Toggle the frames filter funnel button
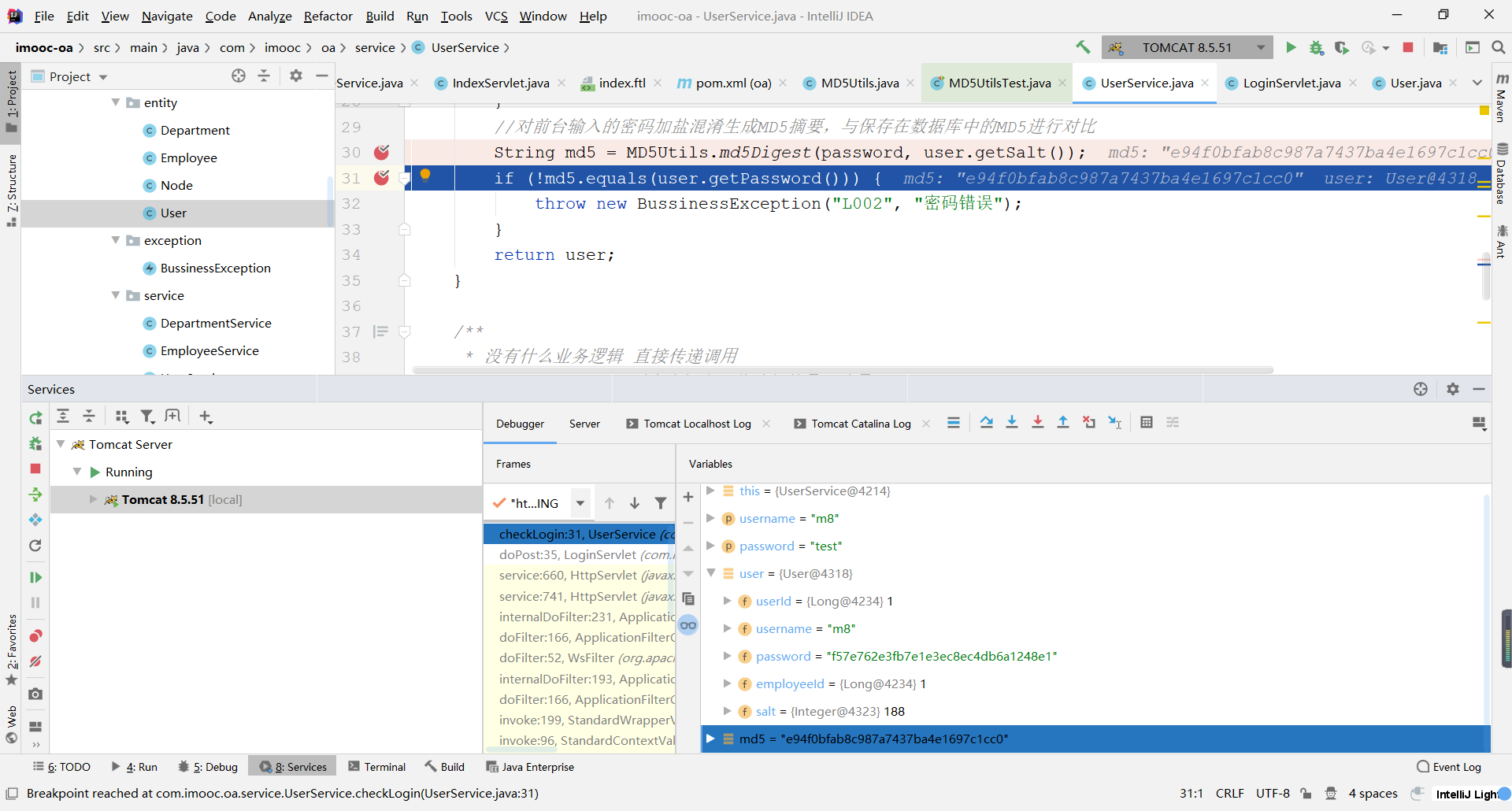This screenshot has width=1512, height=811. (661, 503)
